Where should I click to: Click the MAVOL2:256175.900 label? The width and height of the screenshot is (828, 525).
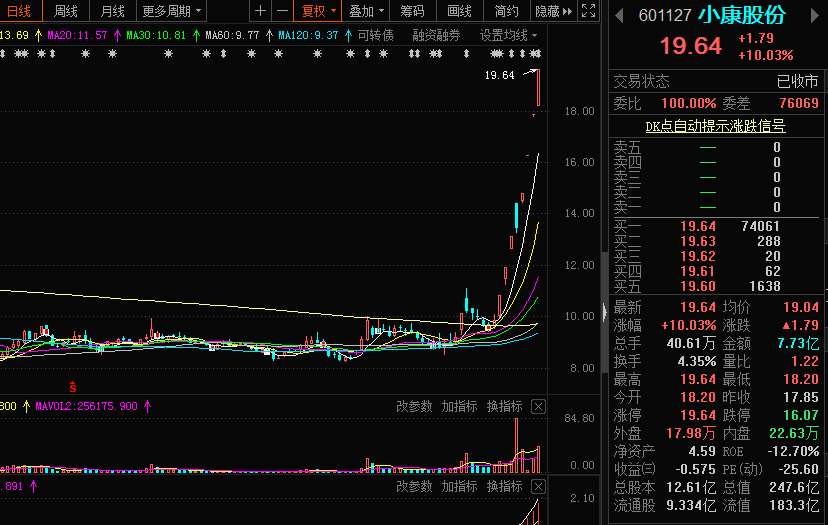[x=87, y=406]
